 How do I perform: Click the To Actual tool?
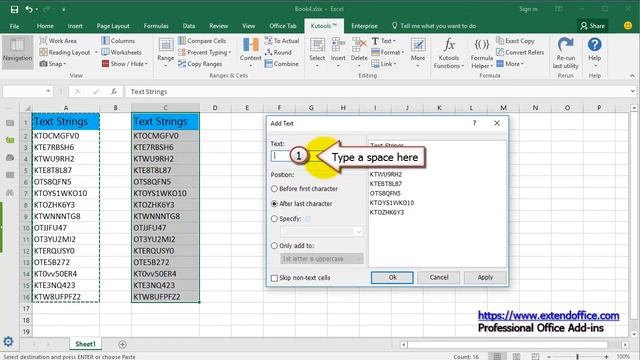click(x=282, y=41)
